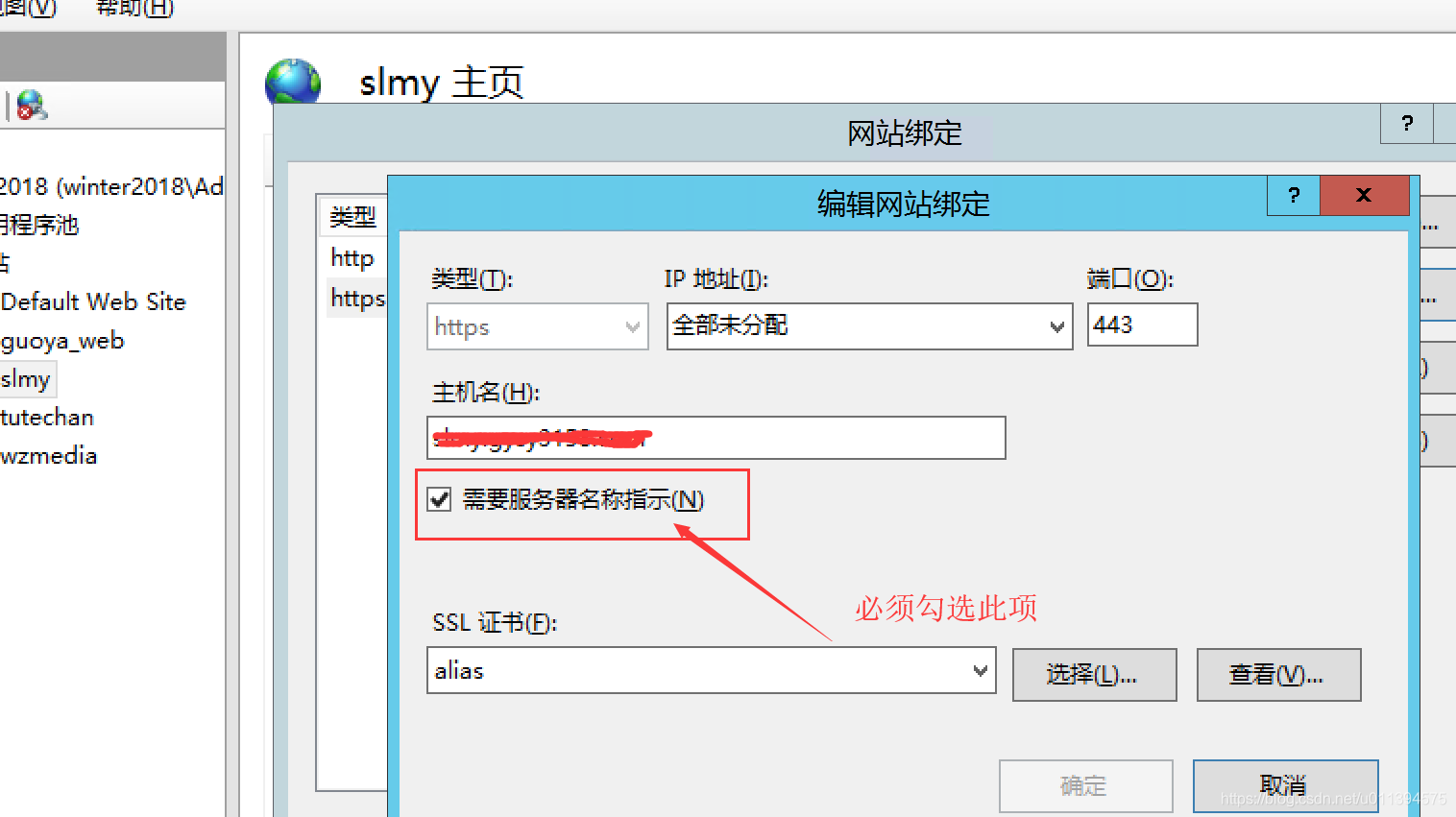Select Default Web Site in the tree
The width and height of the screenshot is (1456, 817).
pos(93,302)
